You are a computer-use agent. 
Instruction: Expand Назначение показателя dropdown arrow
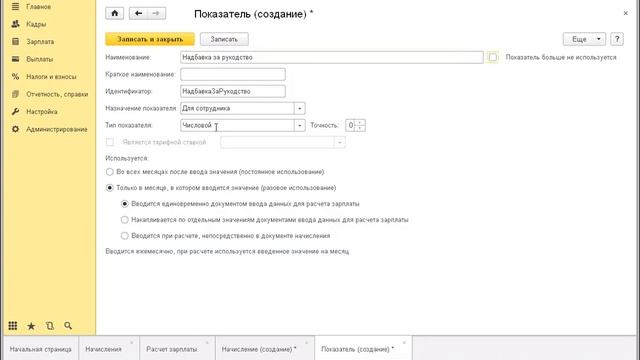tap(300, 109)
